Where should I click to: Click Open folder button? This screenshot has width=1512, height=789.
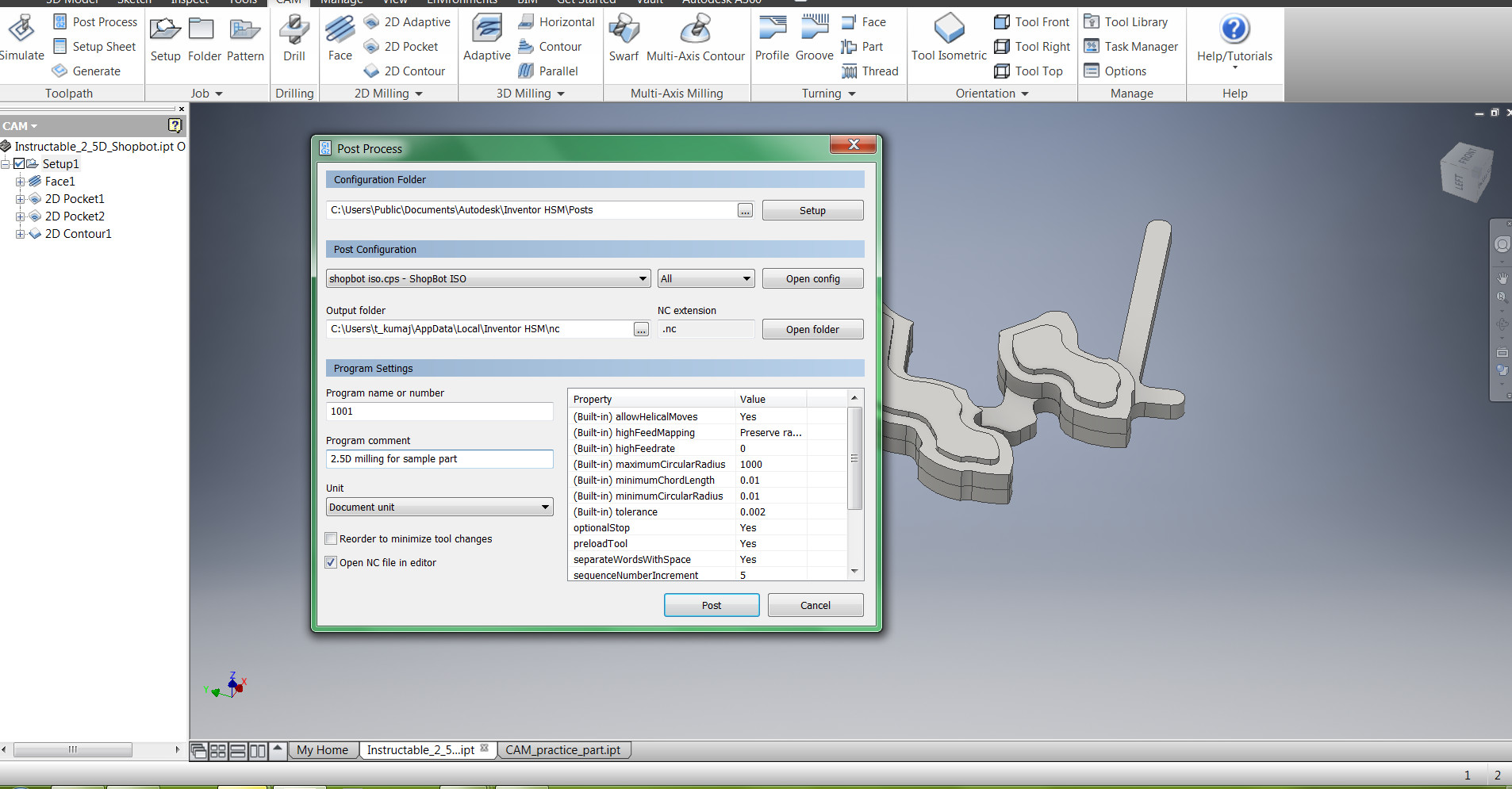[x=812, y=329]
